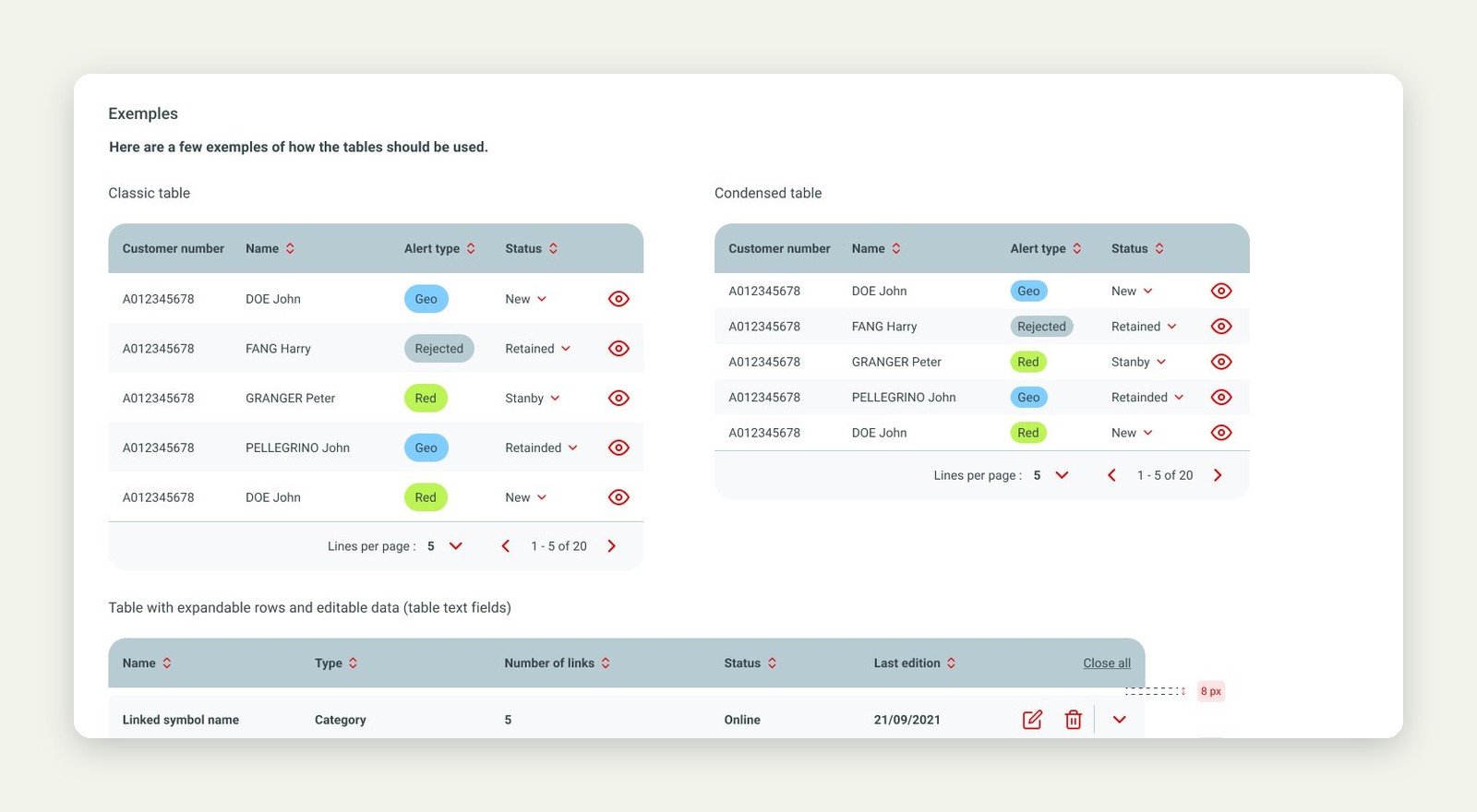Sort expandable table Status column
Screen dimensions: 1477x812
[772, 663]
